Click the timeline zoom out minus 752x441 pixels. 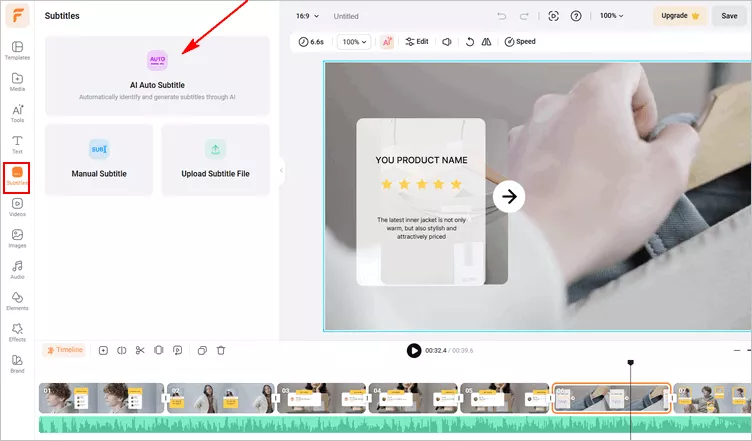point(737,350)
